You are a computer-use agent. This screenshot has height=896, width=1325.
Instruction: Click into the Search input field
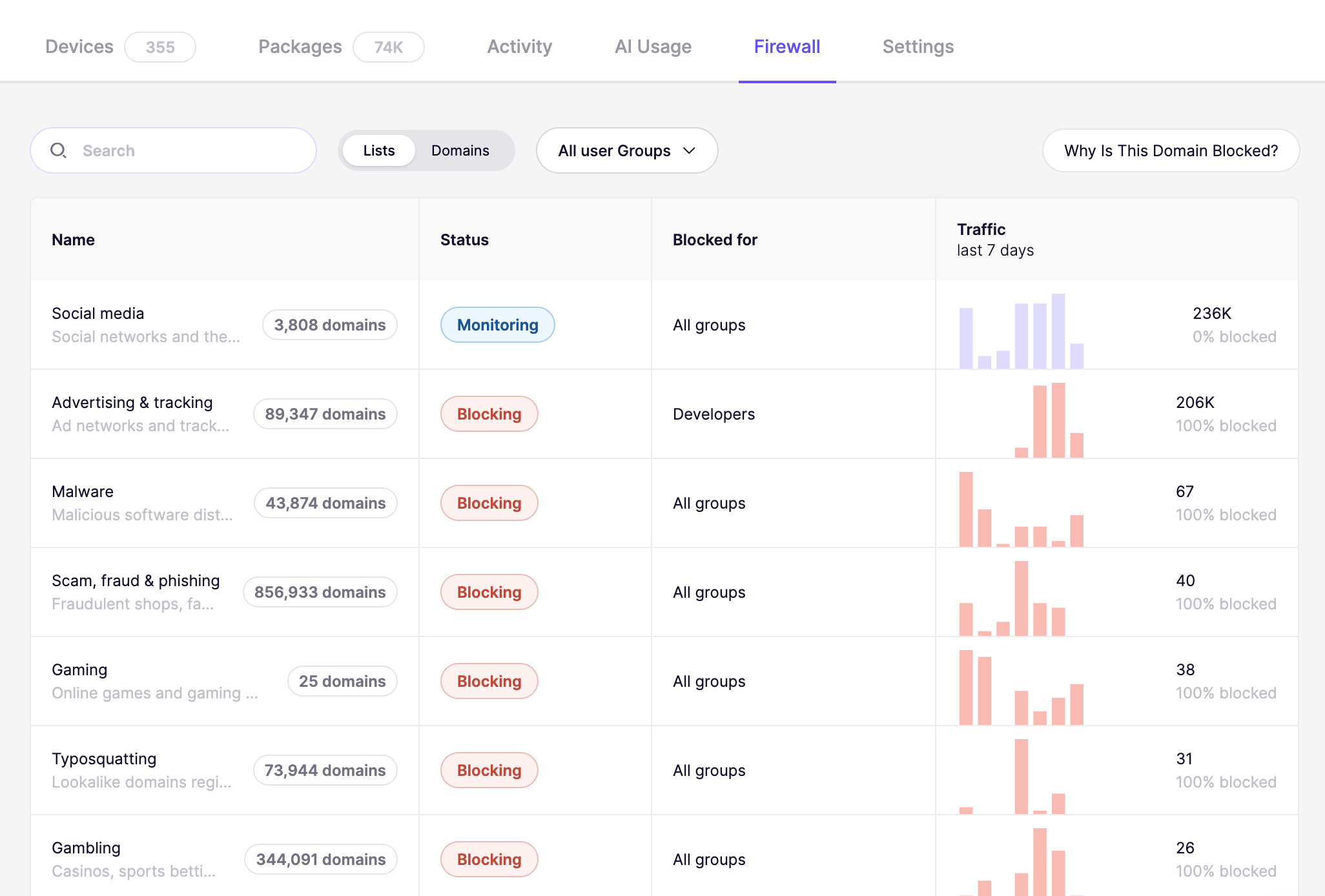pos(173,150)
